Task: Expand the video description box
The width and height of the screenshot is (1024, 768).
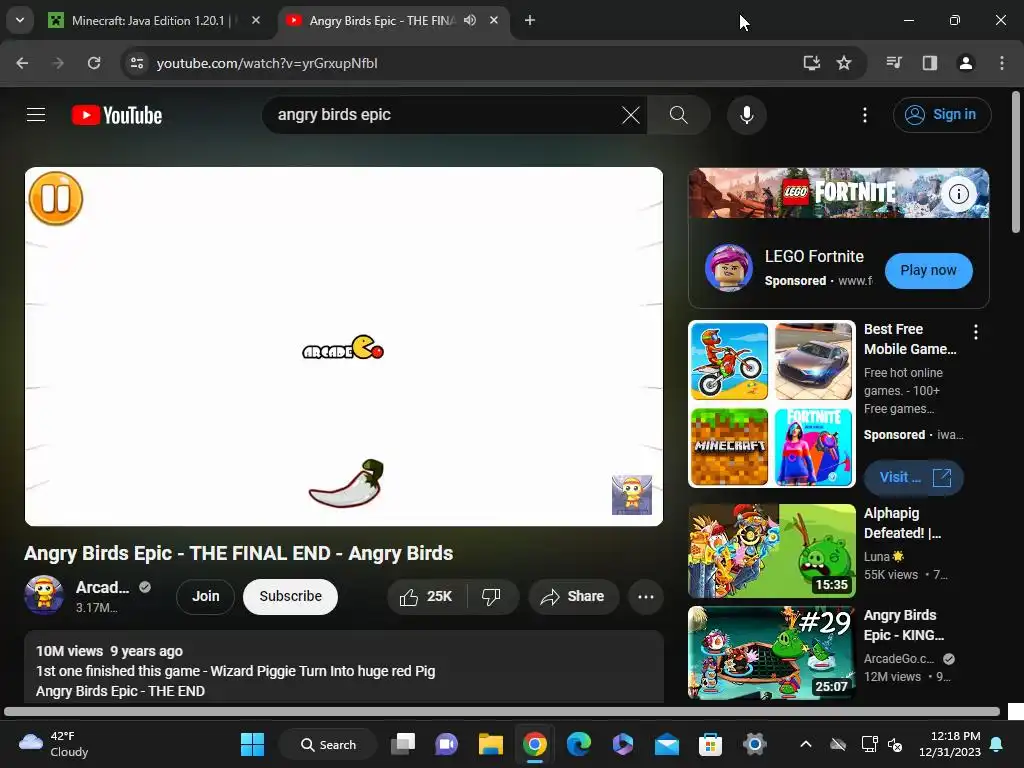Action: coord(344,667)
